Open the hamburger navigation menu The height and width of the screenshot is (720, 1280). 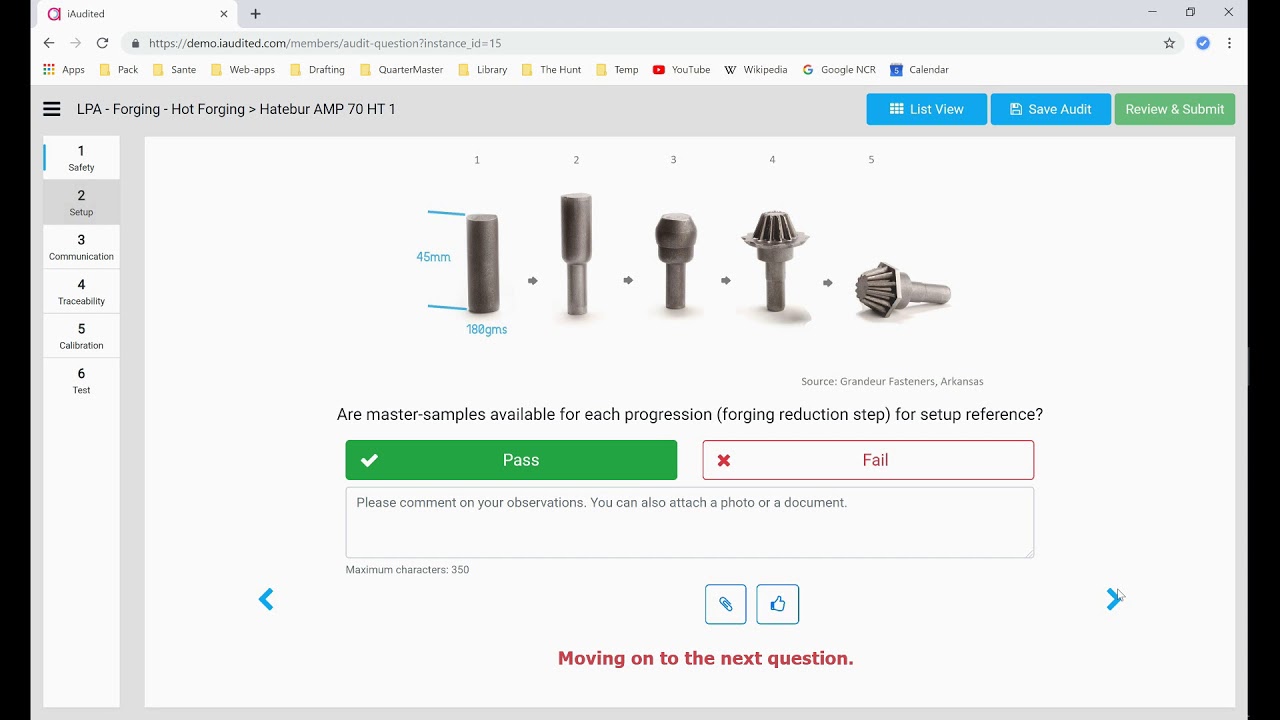click(52, 109)
